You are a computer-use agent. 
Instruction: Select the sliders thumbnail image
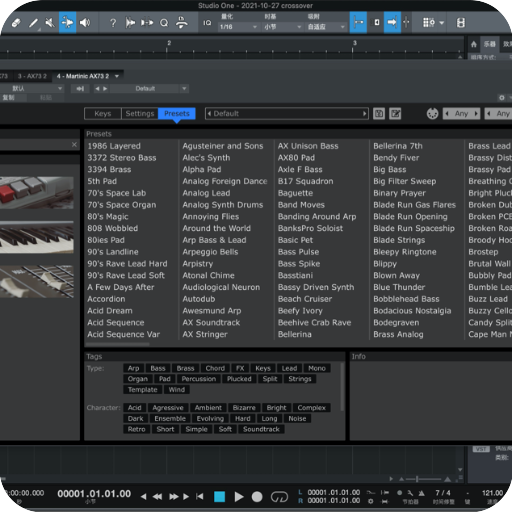37,281
